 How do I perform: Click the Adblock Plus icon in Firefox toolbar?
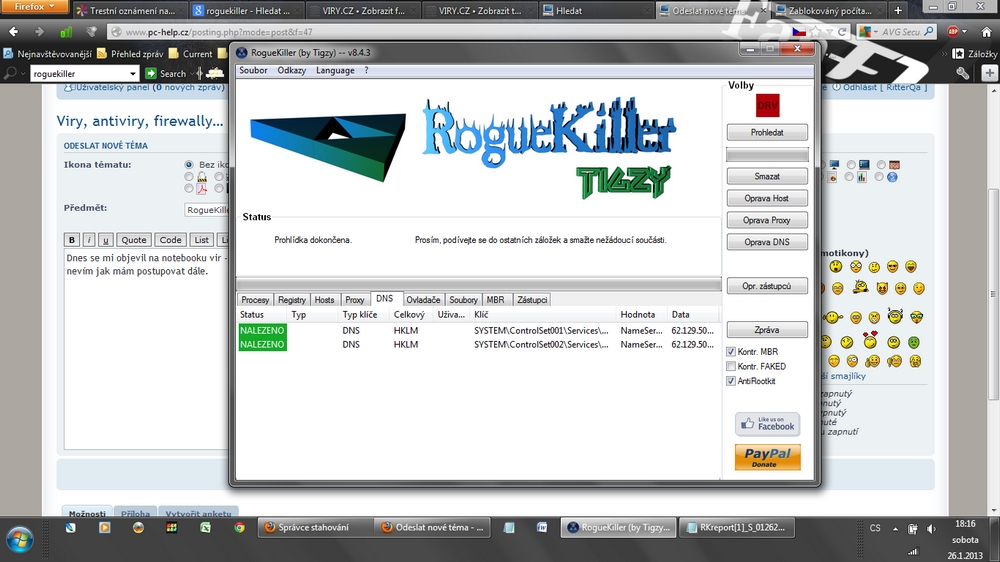pos(953,31)
